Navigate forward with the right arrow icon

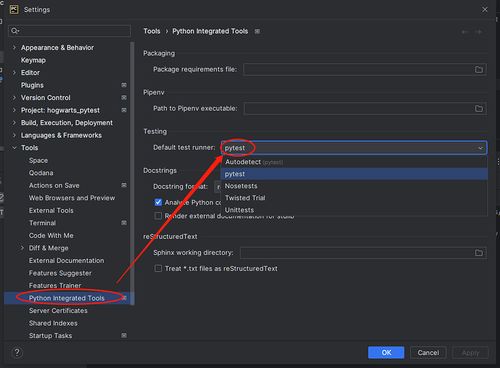click(479, 32)
